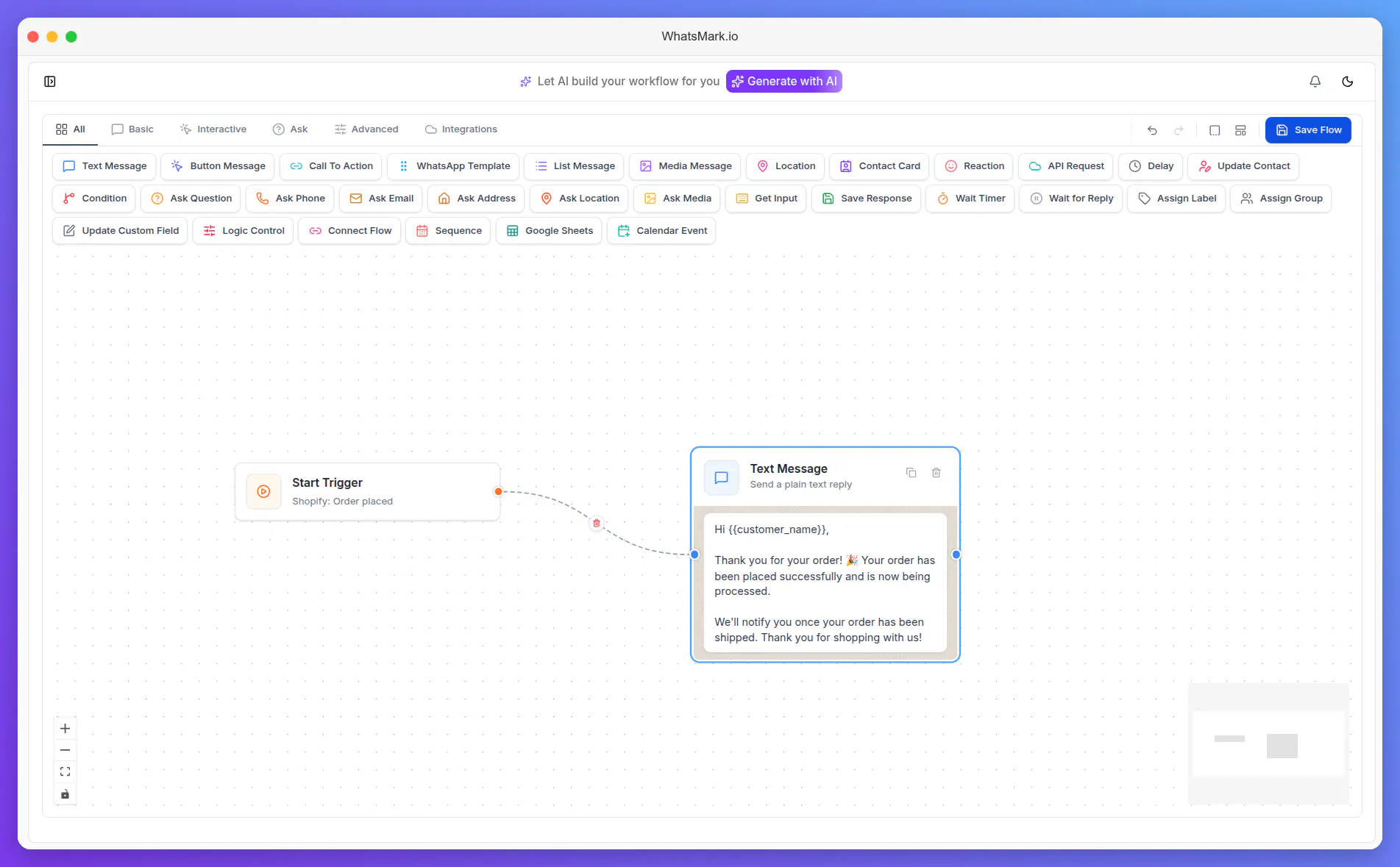This screenshot has height=867, width=1400.
Task: Save the flow
Action: coord(1308,130)
